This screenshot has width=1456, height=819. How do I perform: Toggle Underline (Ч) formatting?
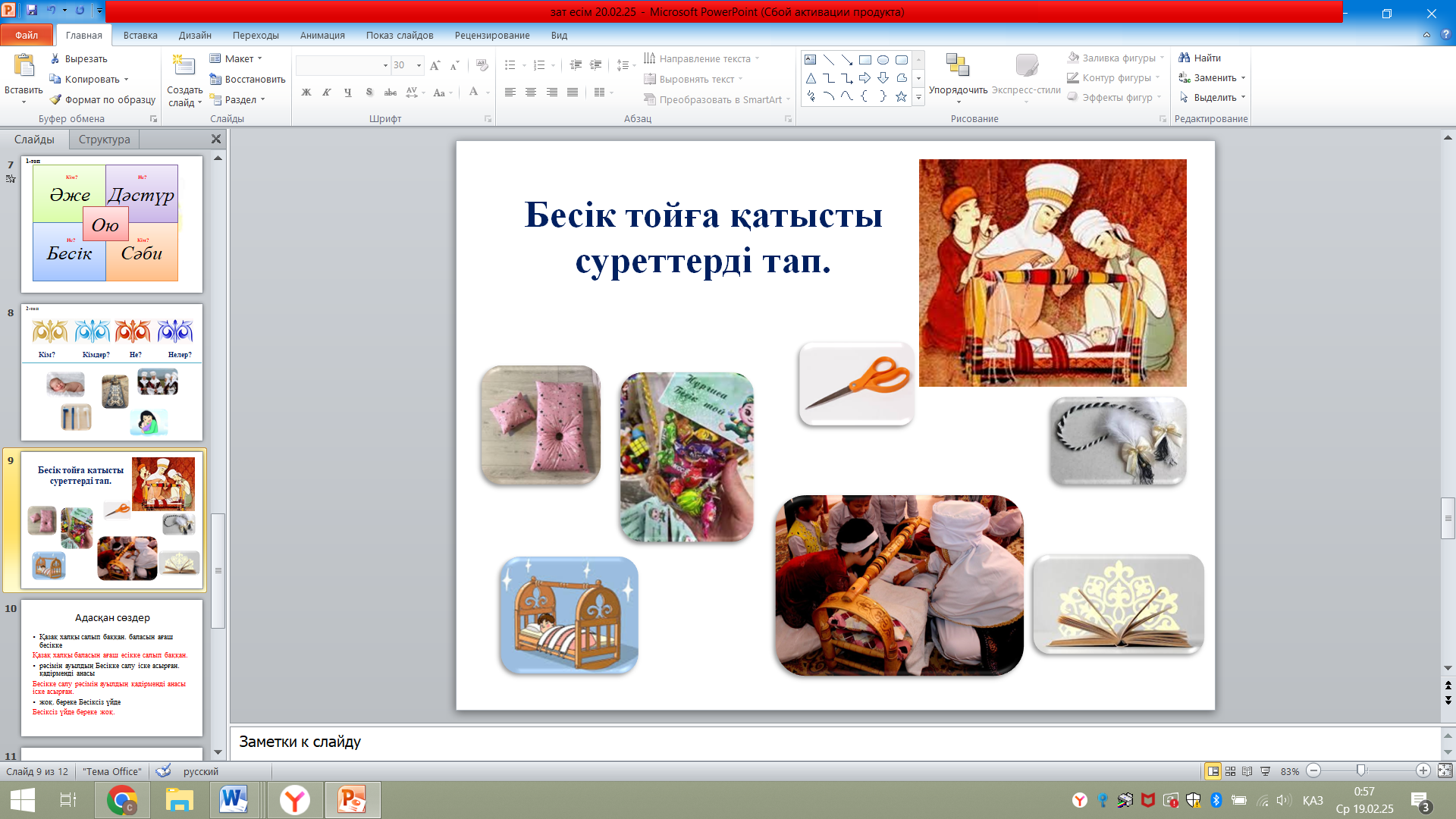pyautogui.click(x=347, y=93)
